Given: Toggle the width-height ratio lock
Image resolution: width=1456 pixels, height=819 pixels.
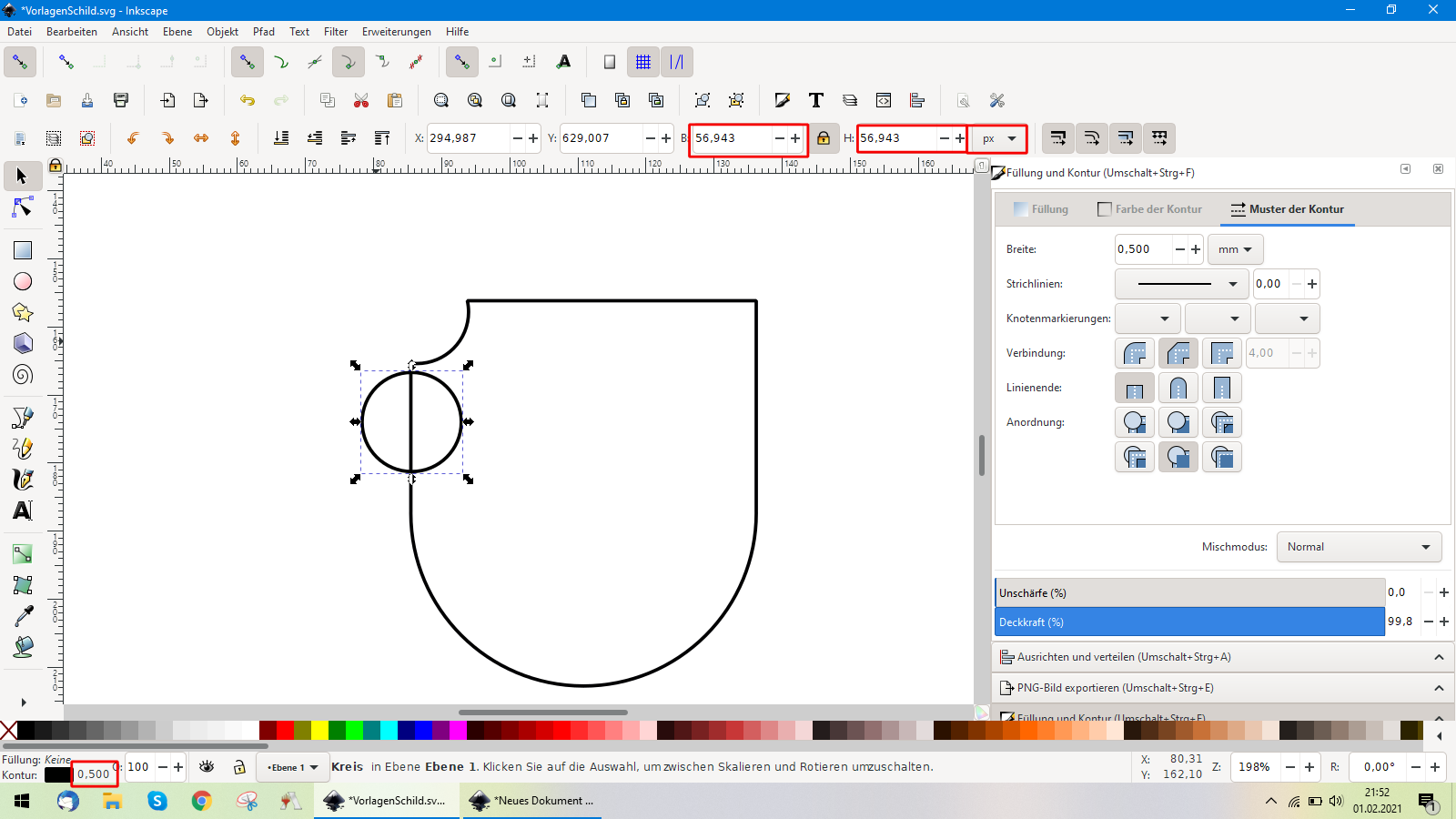Looking at the screenshot, I should pos(823,138).
